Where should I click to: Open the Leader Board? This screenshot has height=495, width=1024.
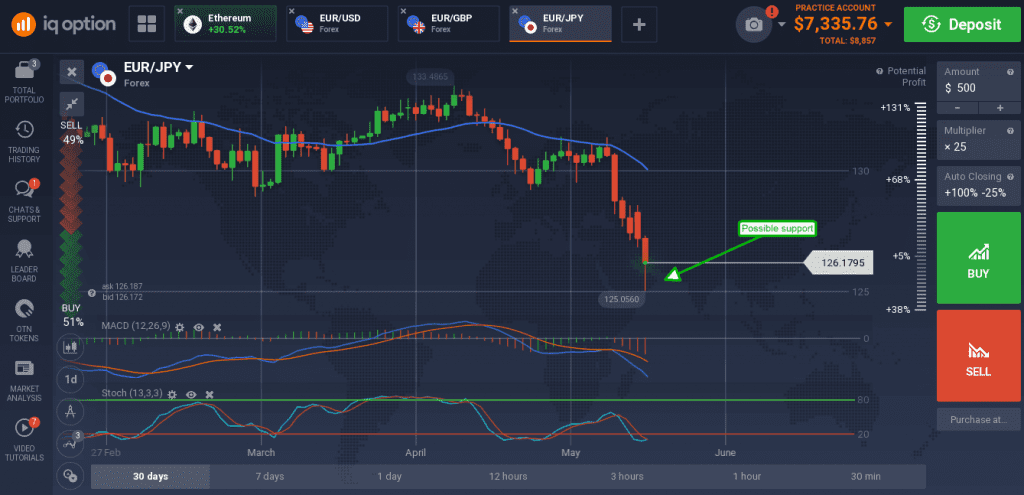point(24,261)
